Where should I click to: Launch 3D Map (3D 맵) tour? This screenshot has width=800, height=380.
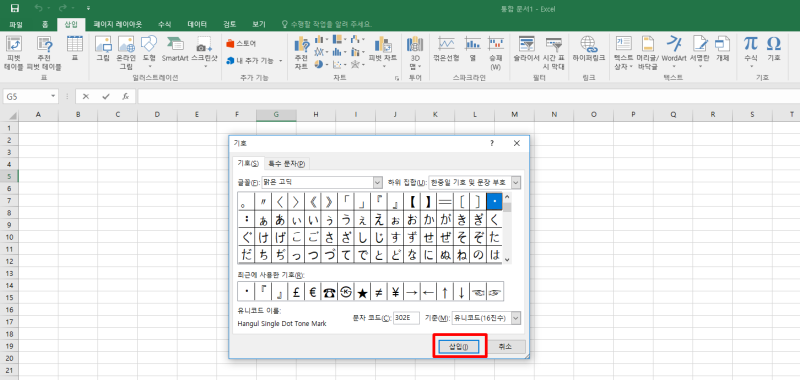tap(415, 53)
